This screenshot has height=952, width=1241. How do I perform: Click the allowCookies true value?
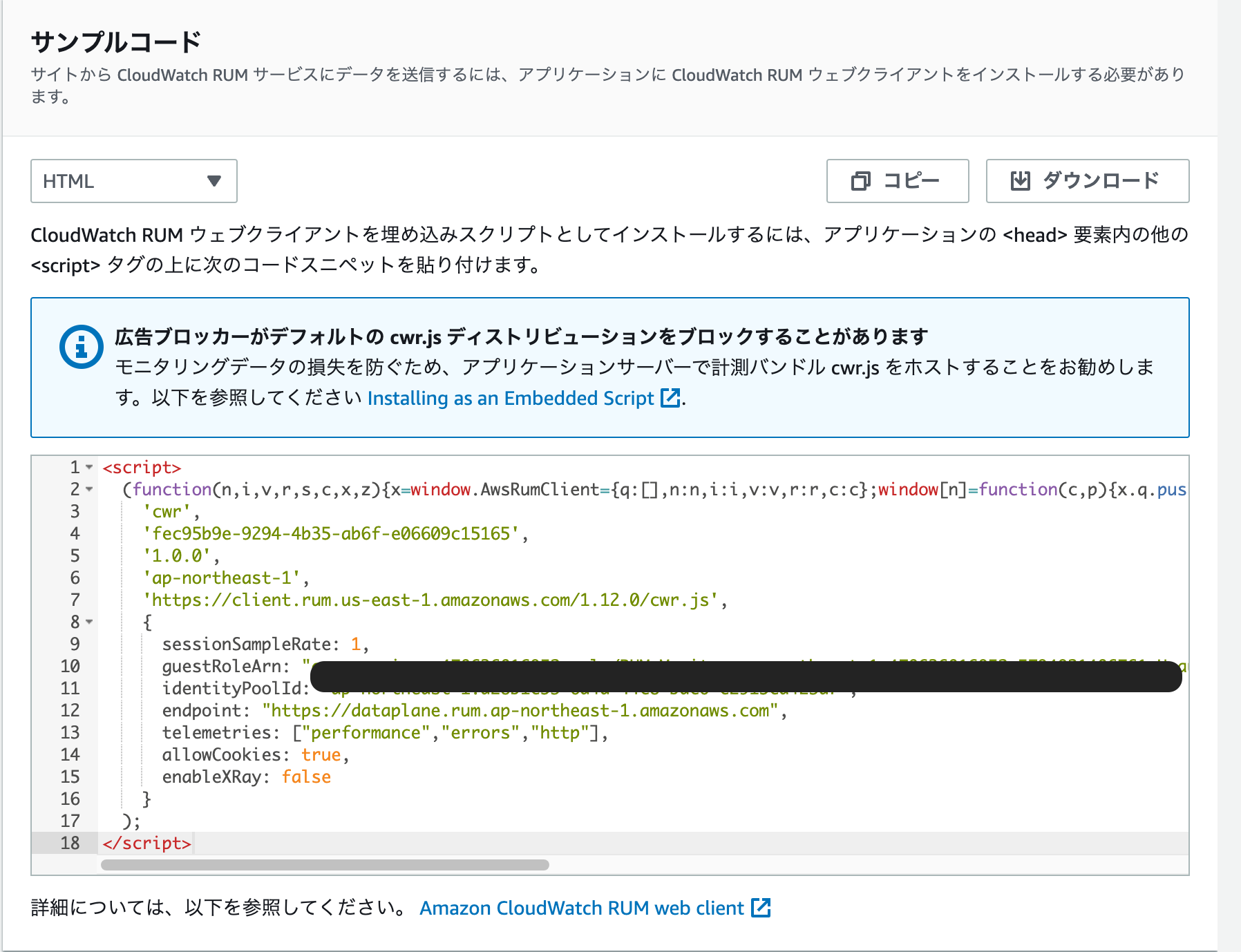click(x=321, y=755)
